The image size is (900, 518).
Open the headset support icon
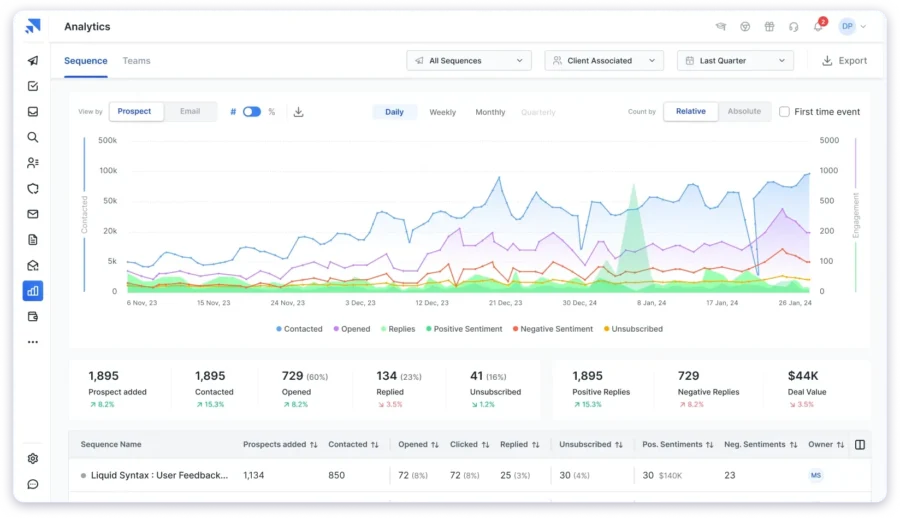click(x=793, y=27)
